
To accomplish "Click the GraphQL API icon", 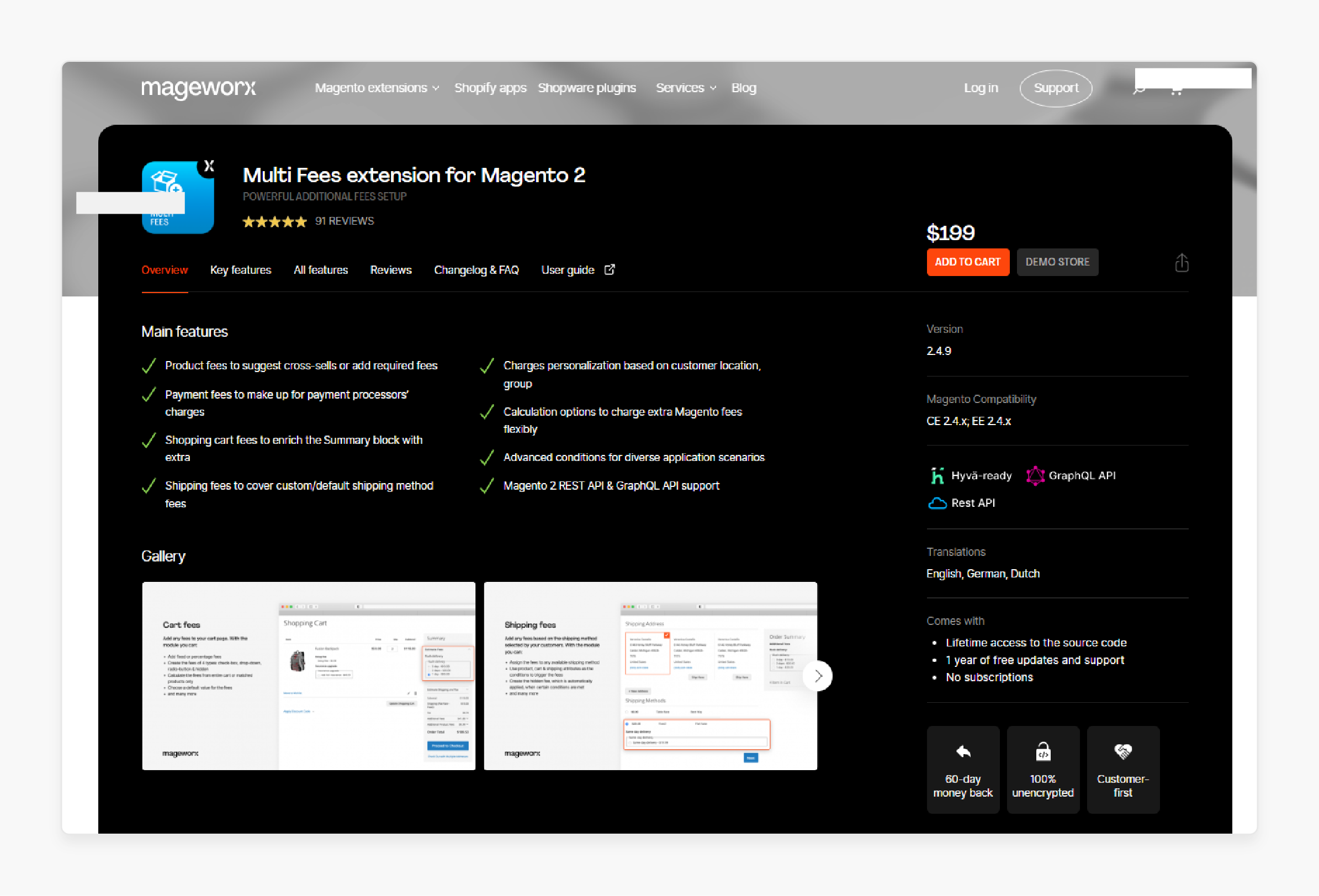I will tap(1035, 475).
